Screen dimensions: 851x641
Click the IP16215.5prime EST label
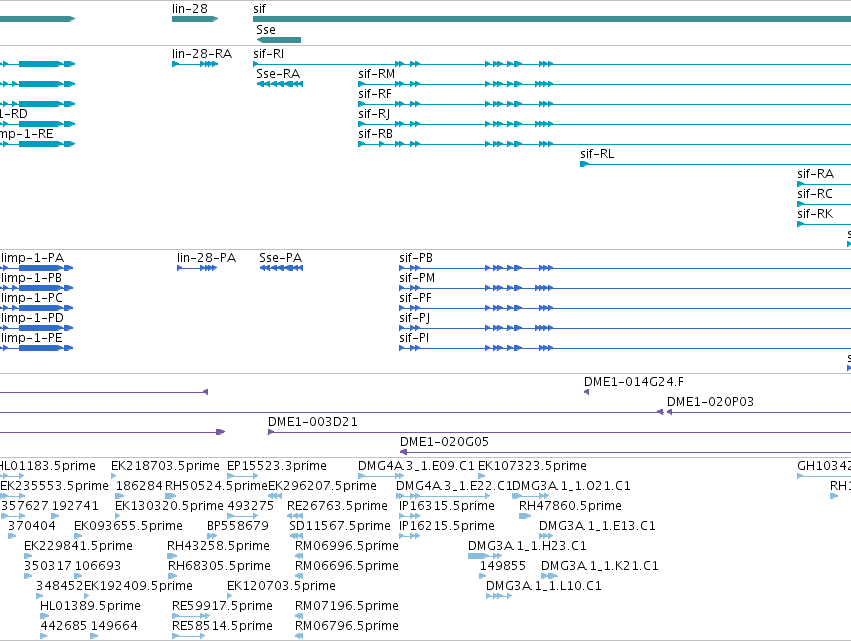click(x=447, y=526)
